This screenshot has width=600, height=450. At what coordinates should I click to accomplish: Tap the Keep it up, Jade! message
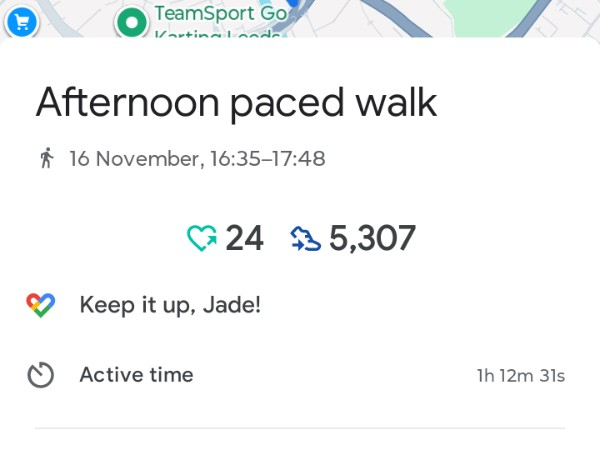170,305
